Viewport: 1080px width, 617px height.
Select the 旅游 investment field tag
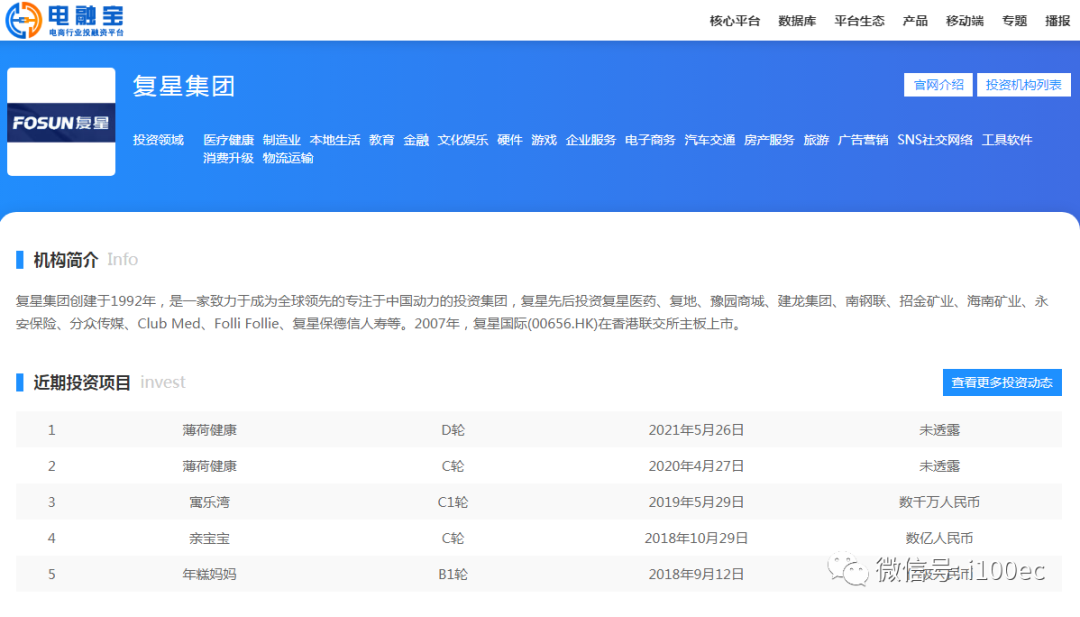coord(816,140)
